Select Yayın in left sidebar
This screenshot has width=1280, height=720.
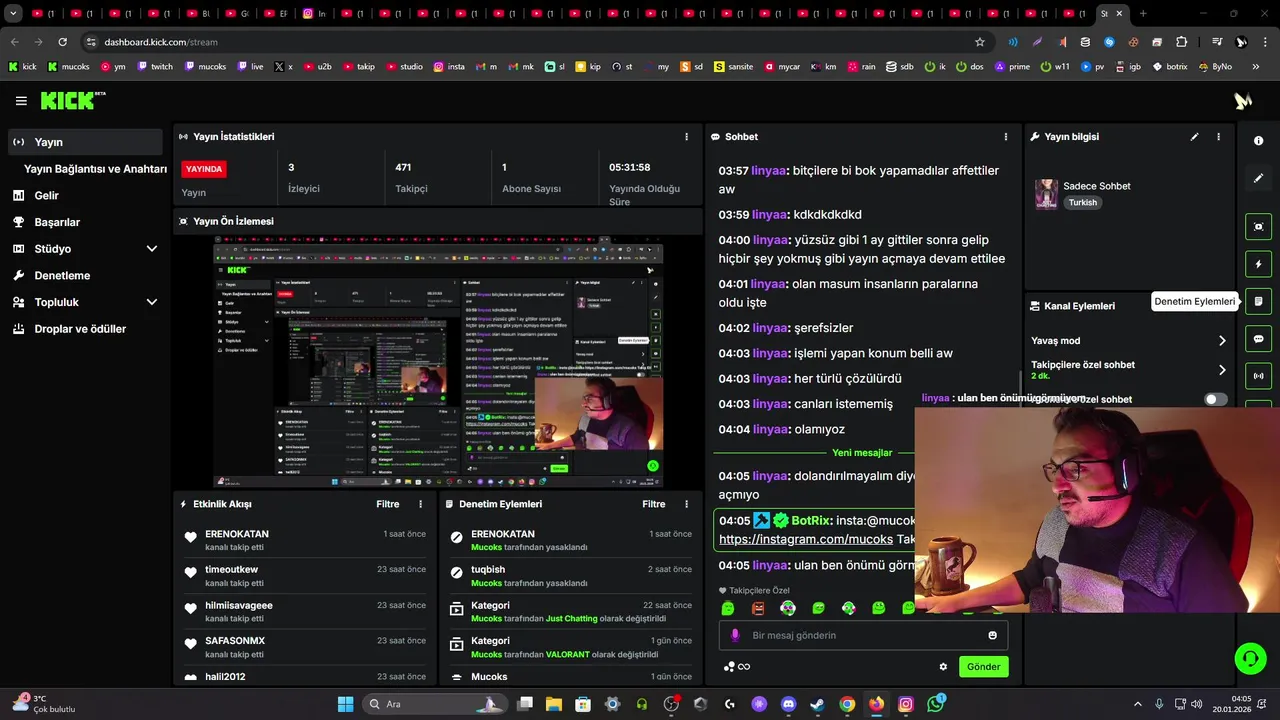pyautogui.click(x=84, y=142)
